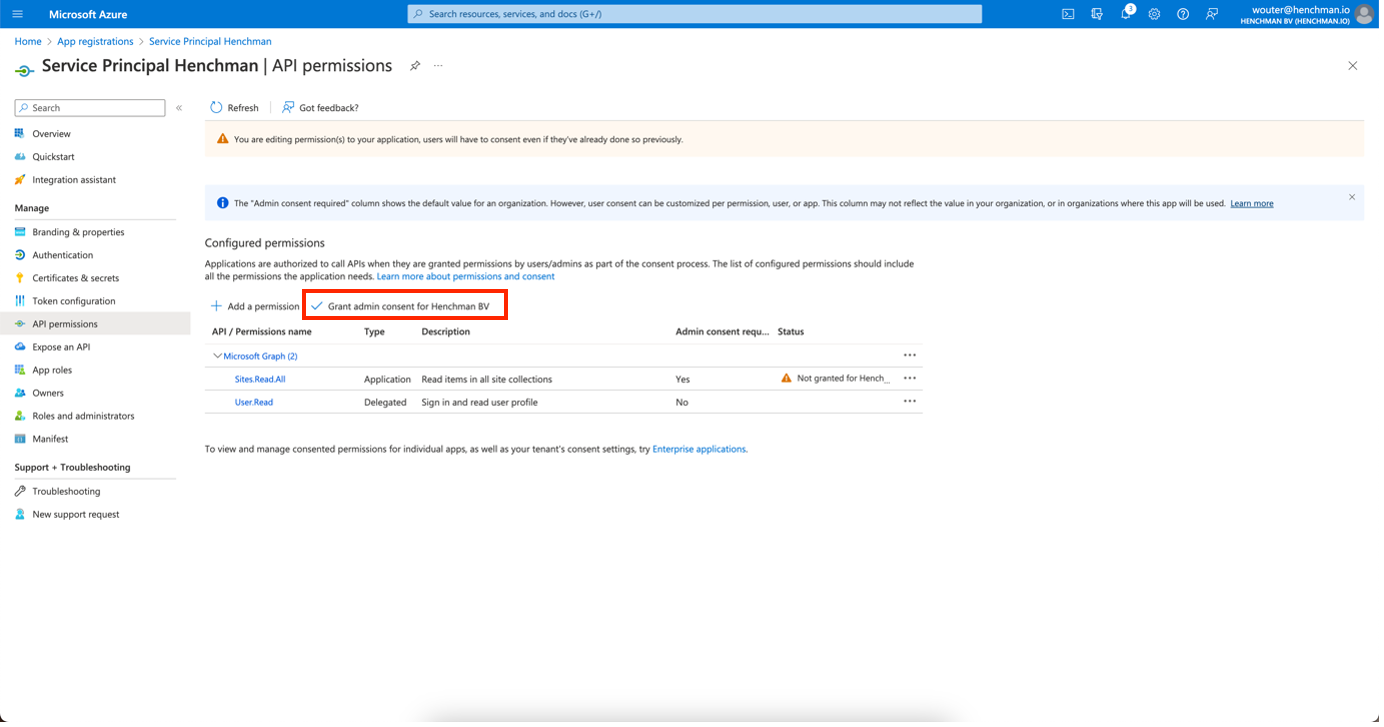Dismiss the blue info banner
Screen dimensions: 1384x727
click(x=1351, y=197)
